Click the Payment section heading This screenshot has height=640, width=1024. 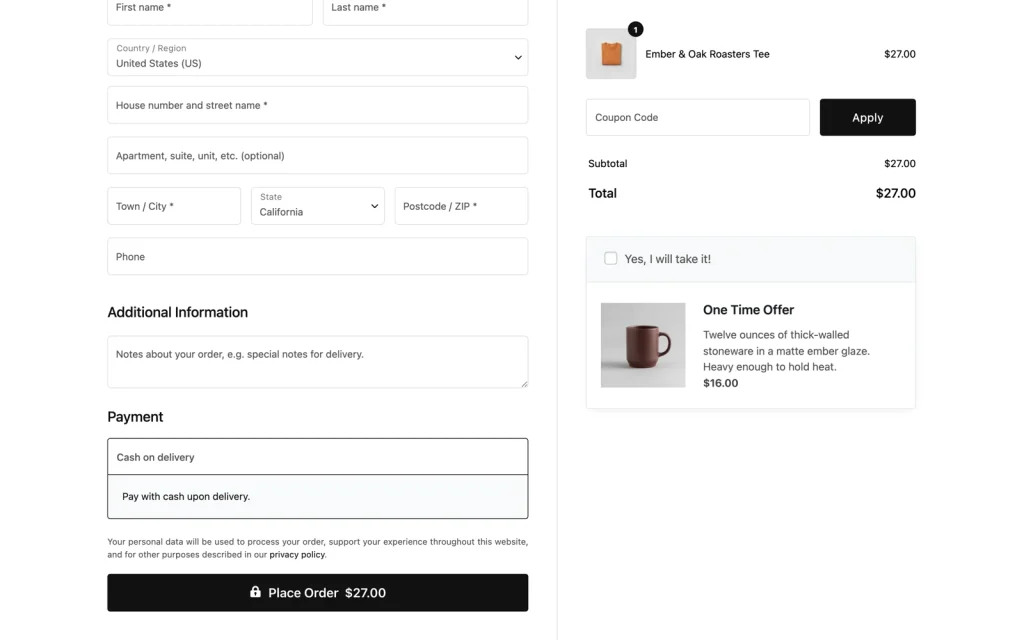click(135, 417)
